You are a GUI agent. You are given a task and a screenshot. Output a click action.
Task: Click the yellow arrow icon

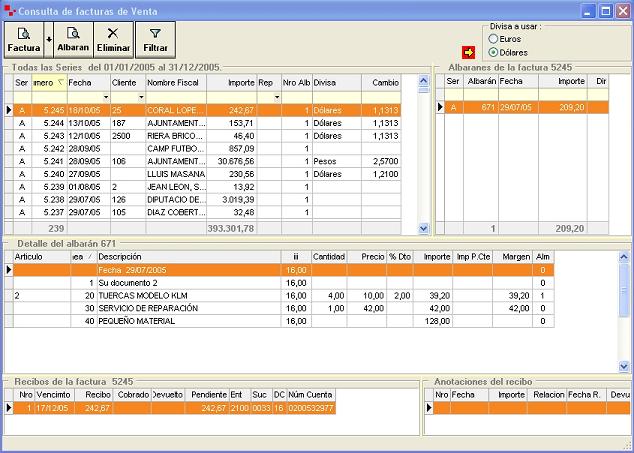[469, 52]
